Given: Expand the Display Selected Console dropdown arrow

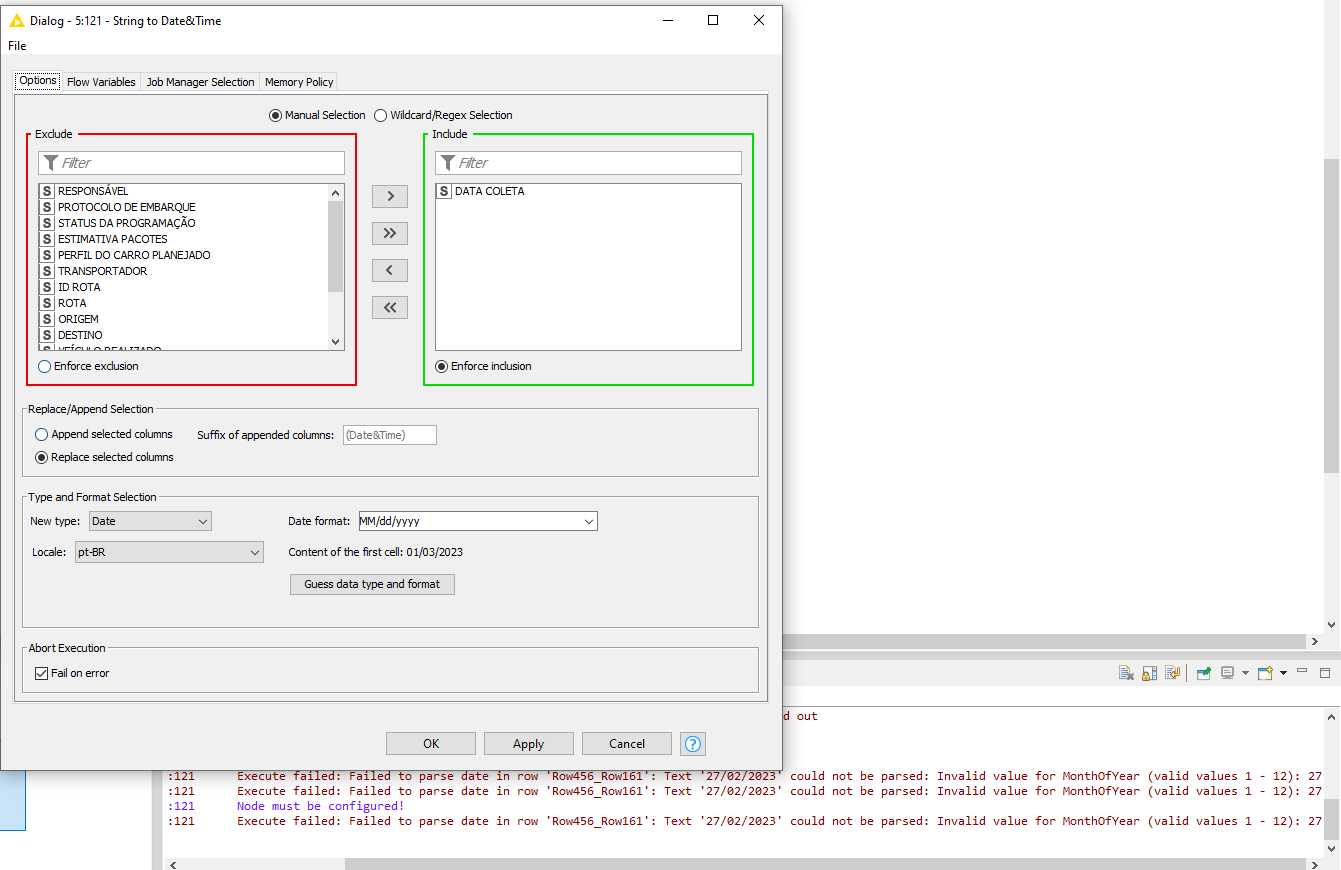Looking at the screenshot, I should pyautogui.click(x=1245, y=673).
